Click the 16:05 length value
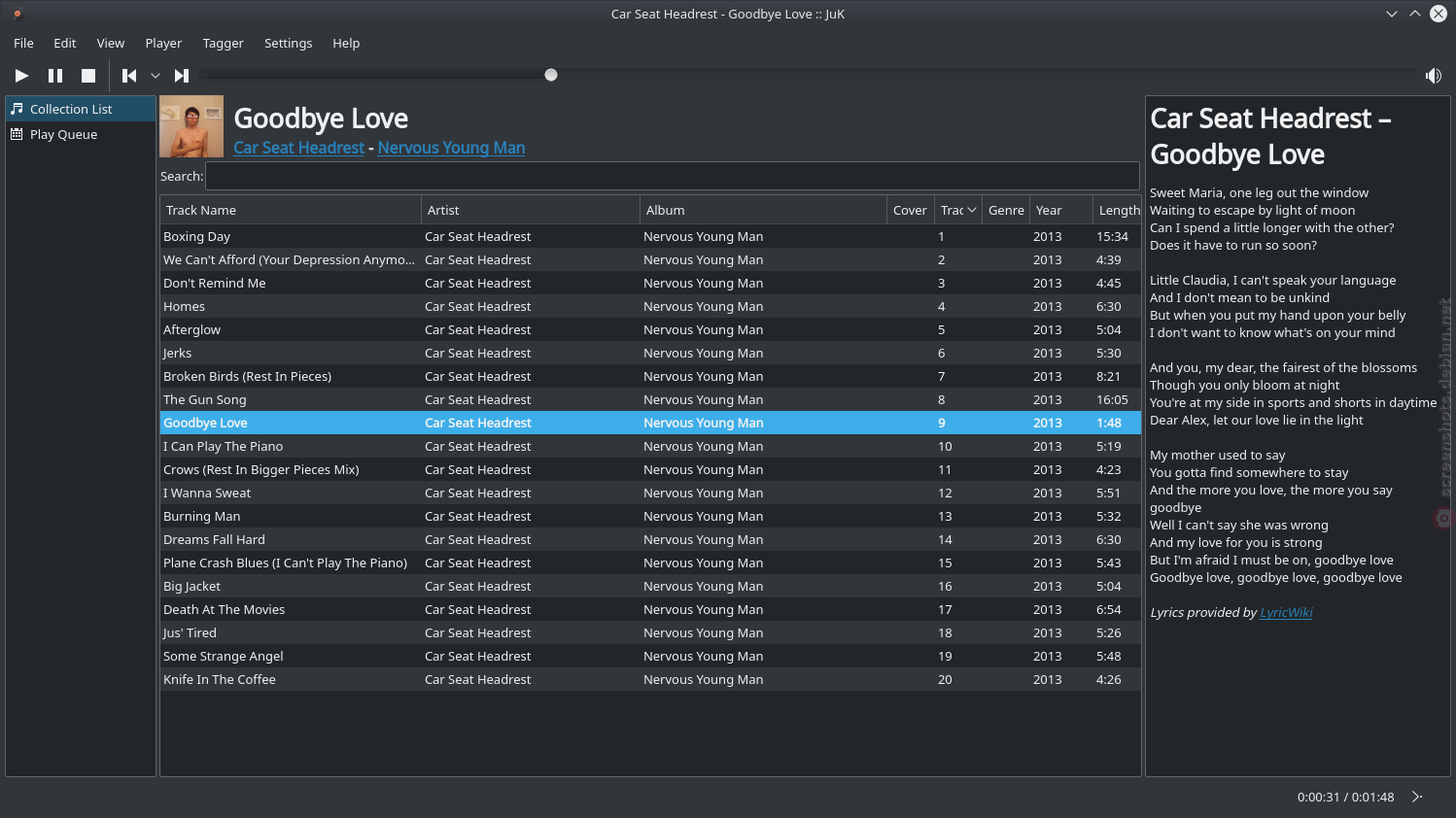Image resolution: width=1456 pixels, height=818 pixels. coord(1112,399)
